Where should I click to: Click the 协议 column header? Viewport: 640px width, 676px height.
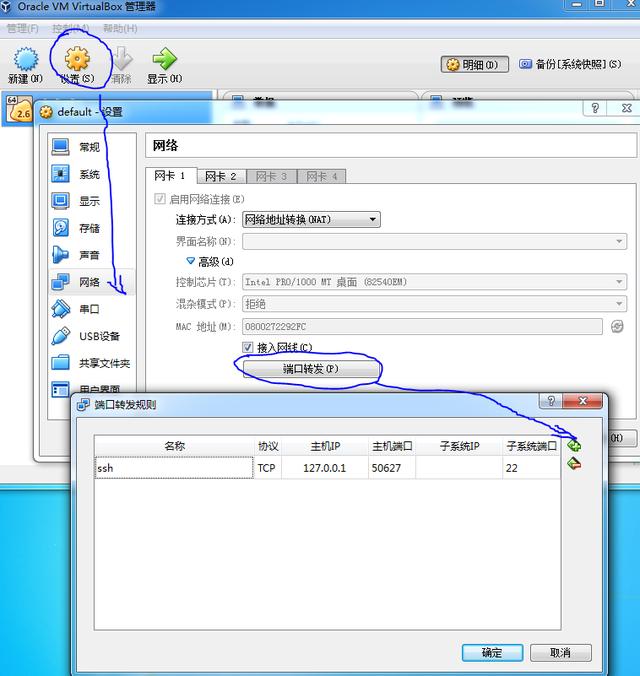click(268, 446)
